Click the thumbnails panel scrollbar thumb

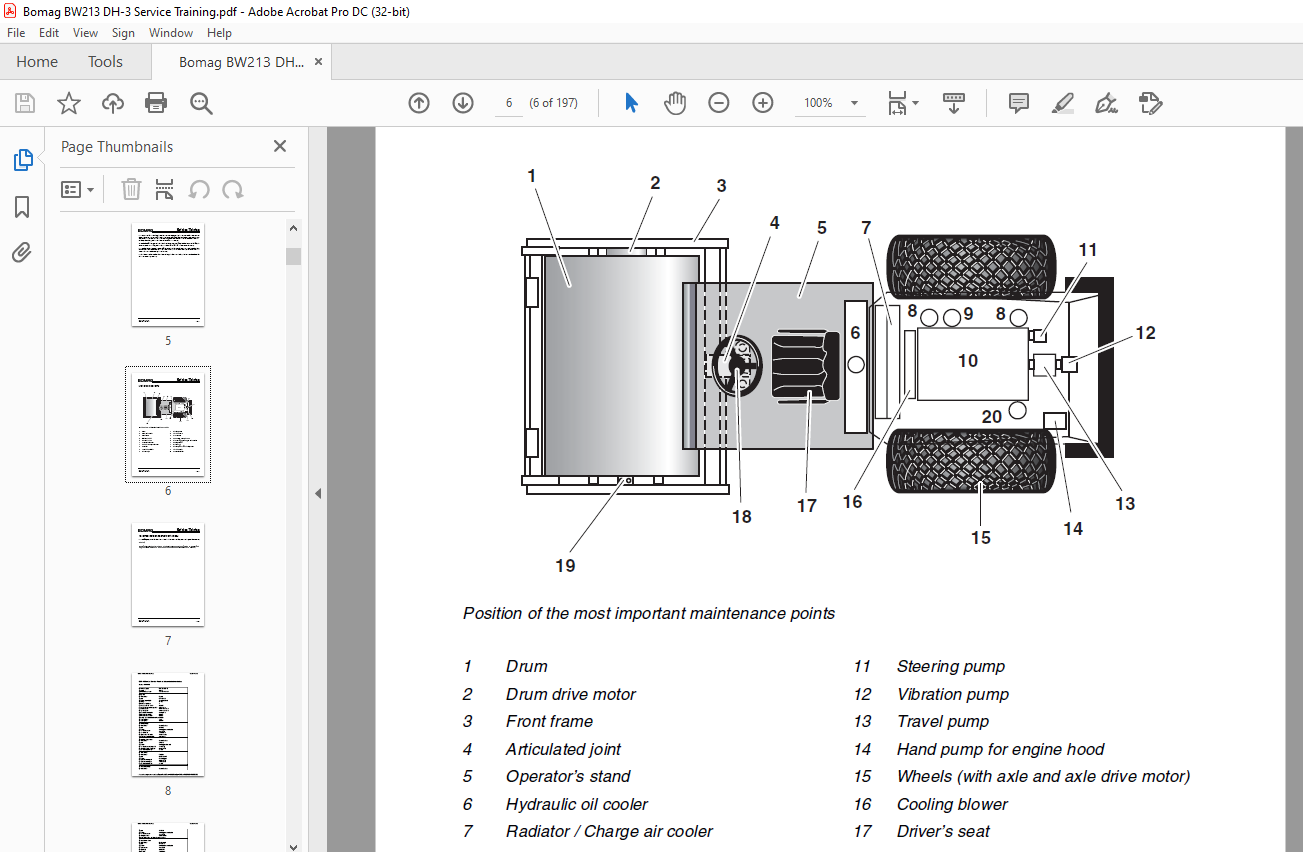click(293, 256)
